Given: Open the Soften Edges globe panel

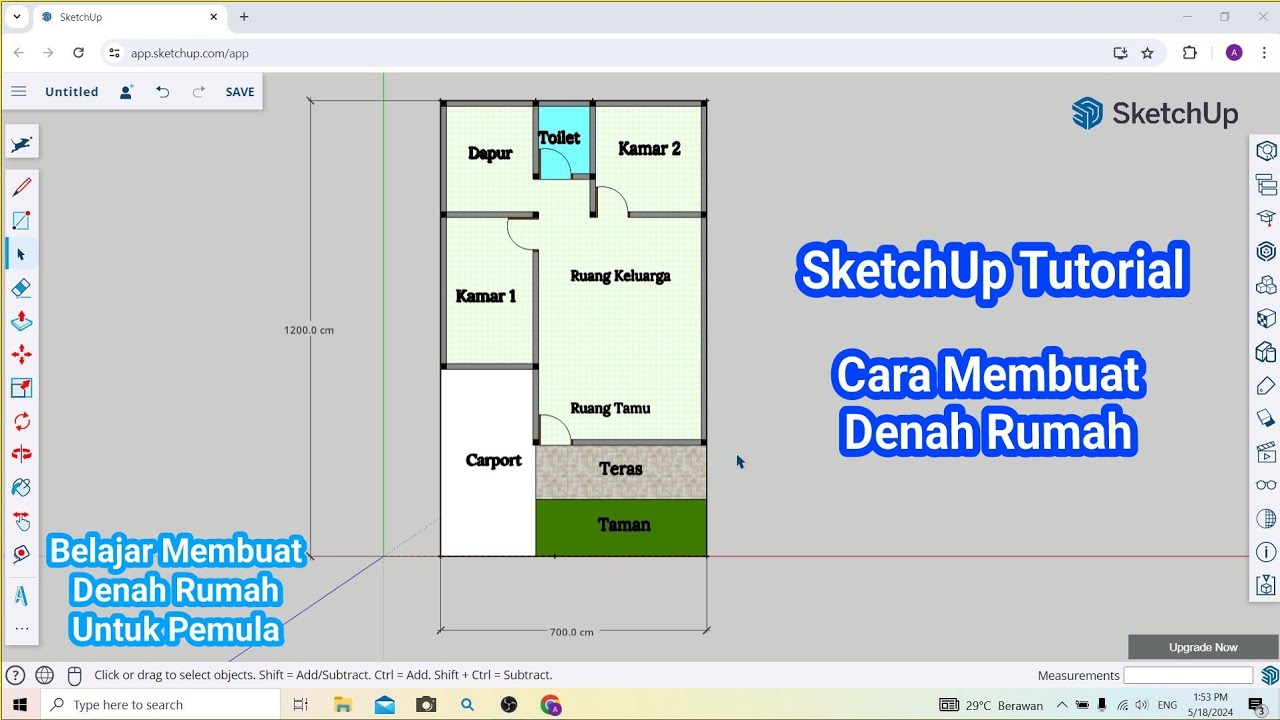Looking at the screenshot, I should pyautogui.click(x=1266, y=519).
